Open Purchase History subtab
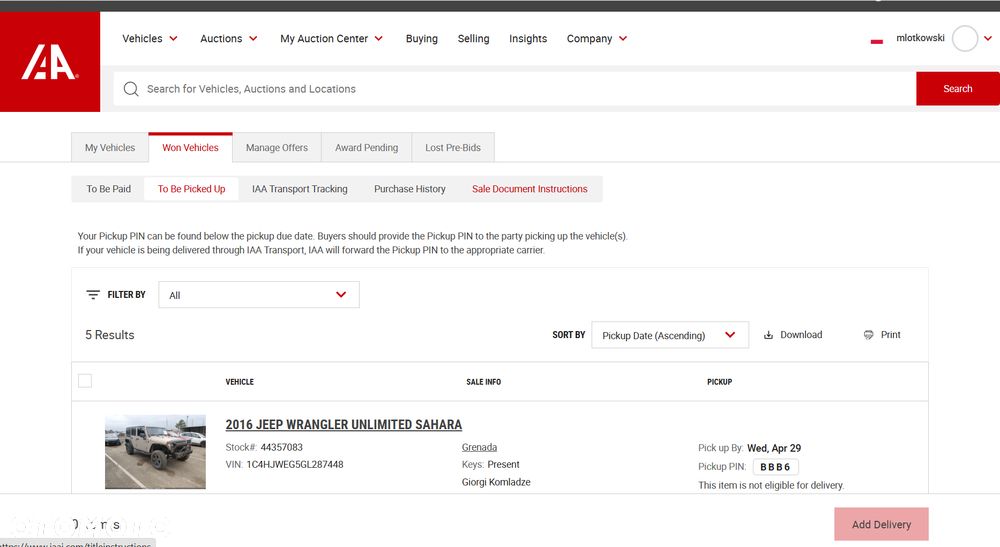 (409, 189)
